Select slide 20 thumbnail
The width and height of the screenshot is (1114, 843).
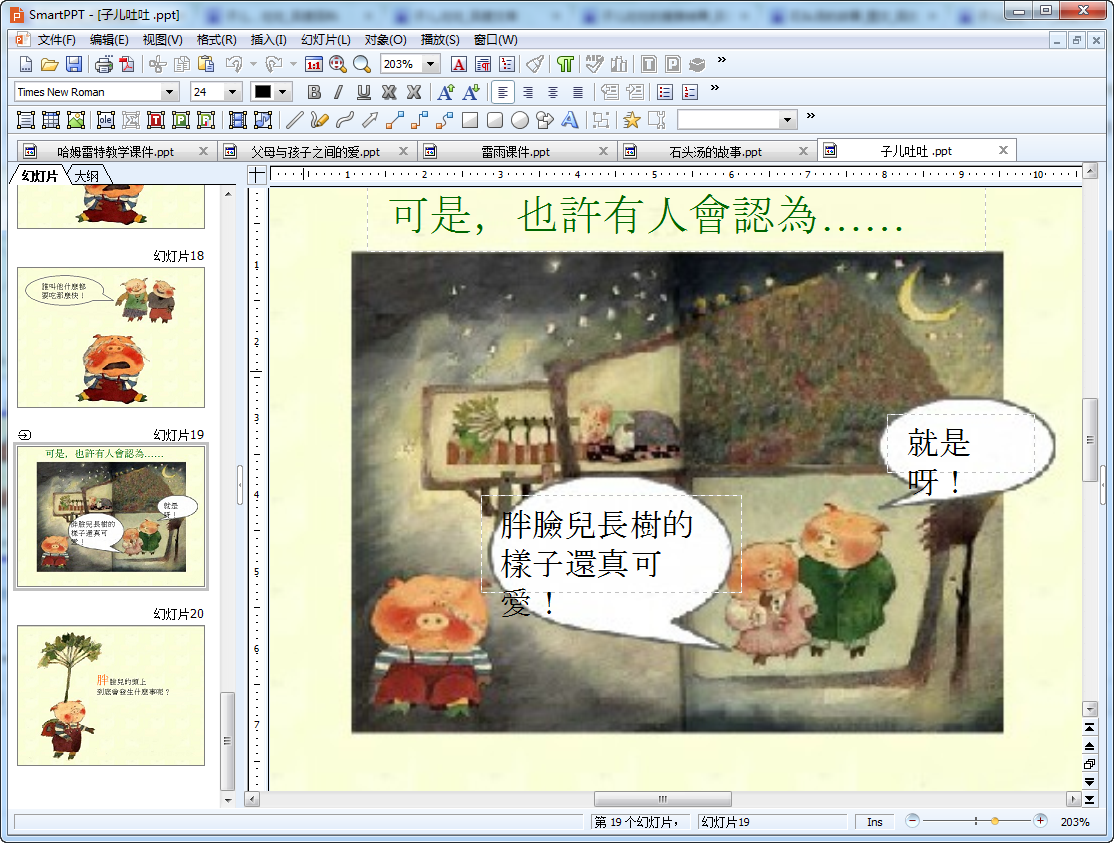[x=111, y=695]
